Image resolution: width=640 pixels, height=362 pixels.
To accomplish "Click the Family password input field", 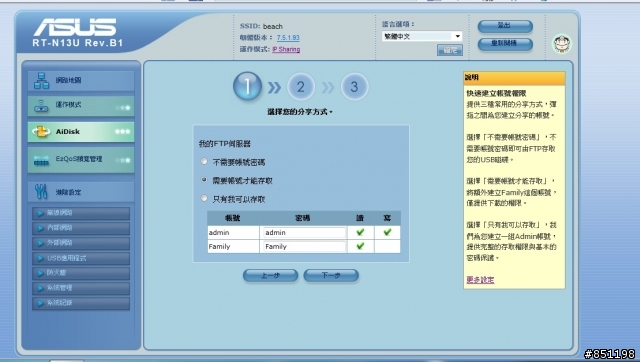I will 304,247.
